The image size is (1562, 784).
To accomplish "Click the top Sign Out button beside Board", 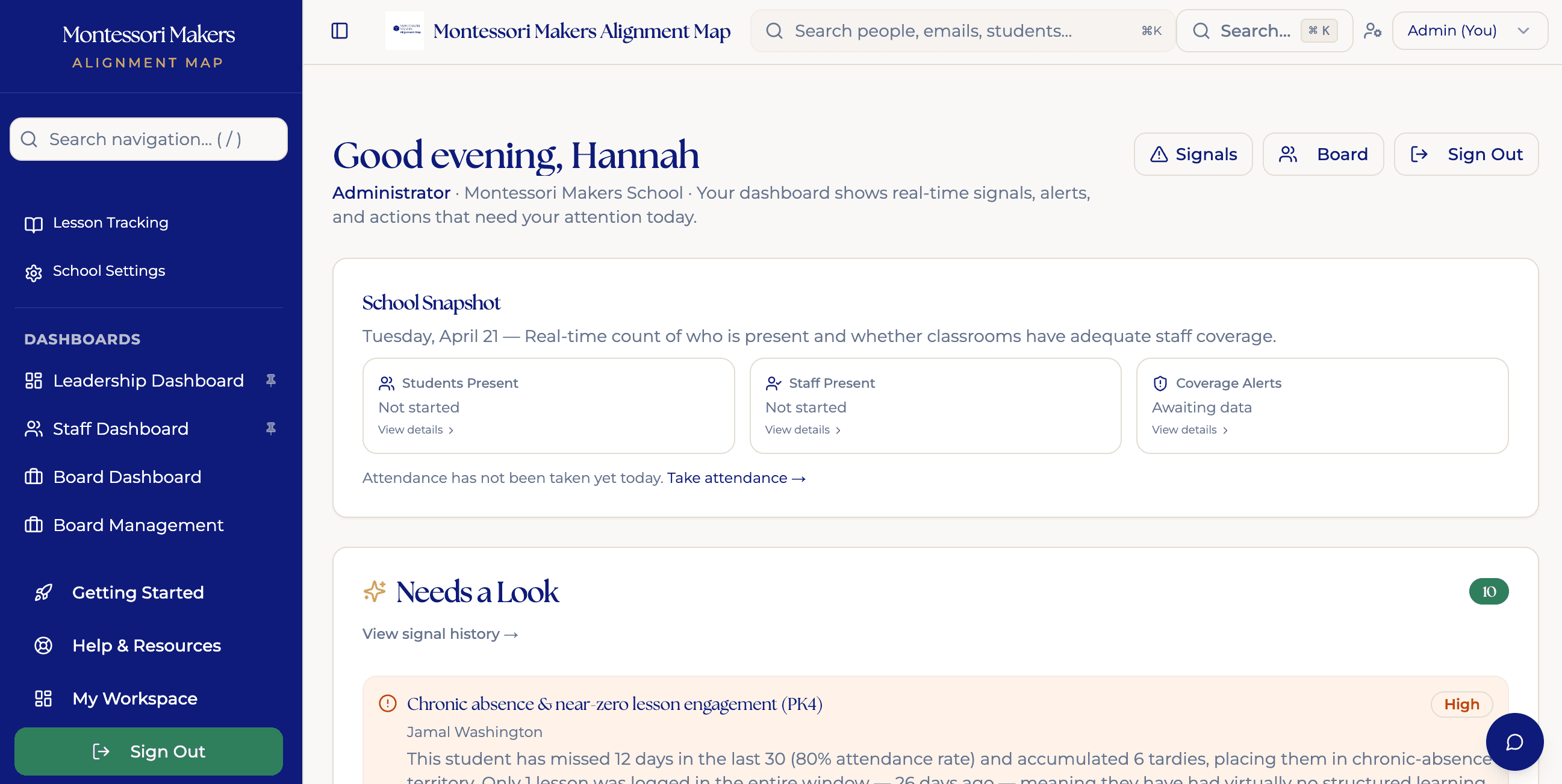I will click(x=1466, y=154).
